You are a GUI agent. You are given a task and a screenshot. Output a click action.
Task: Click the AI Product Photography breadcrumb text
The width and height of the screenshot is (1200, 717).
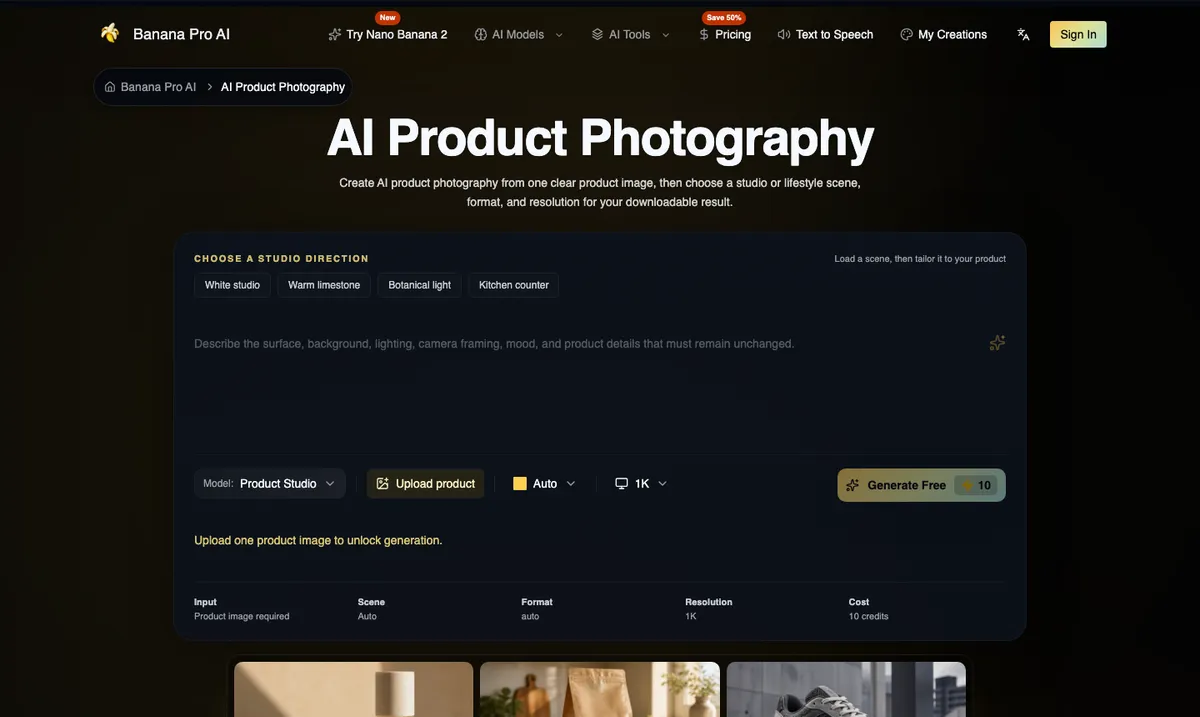coord(283,87)
